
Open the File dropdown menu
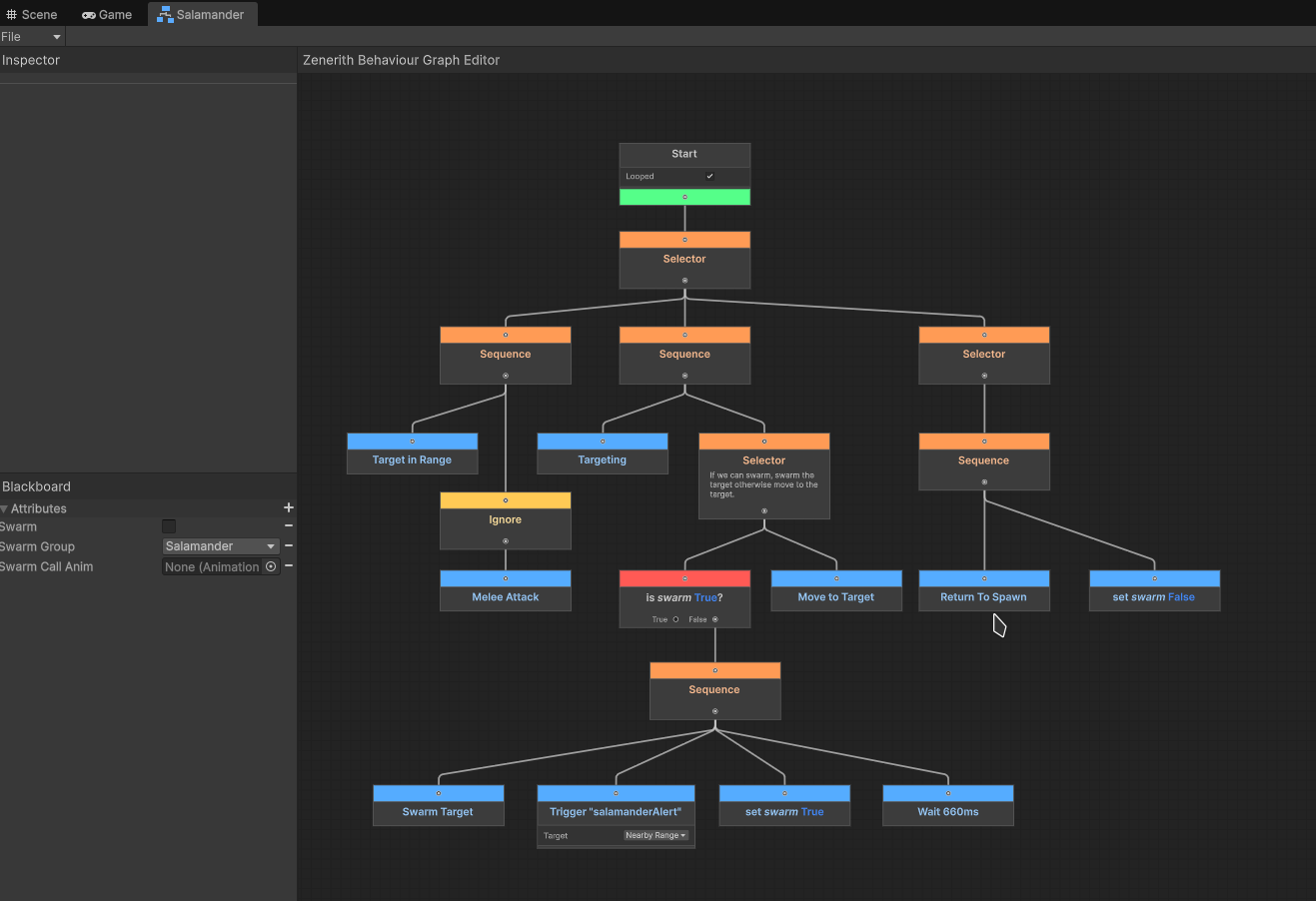[32, 37]
